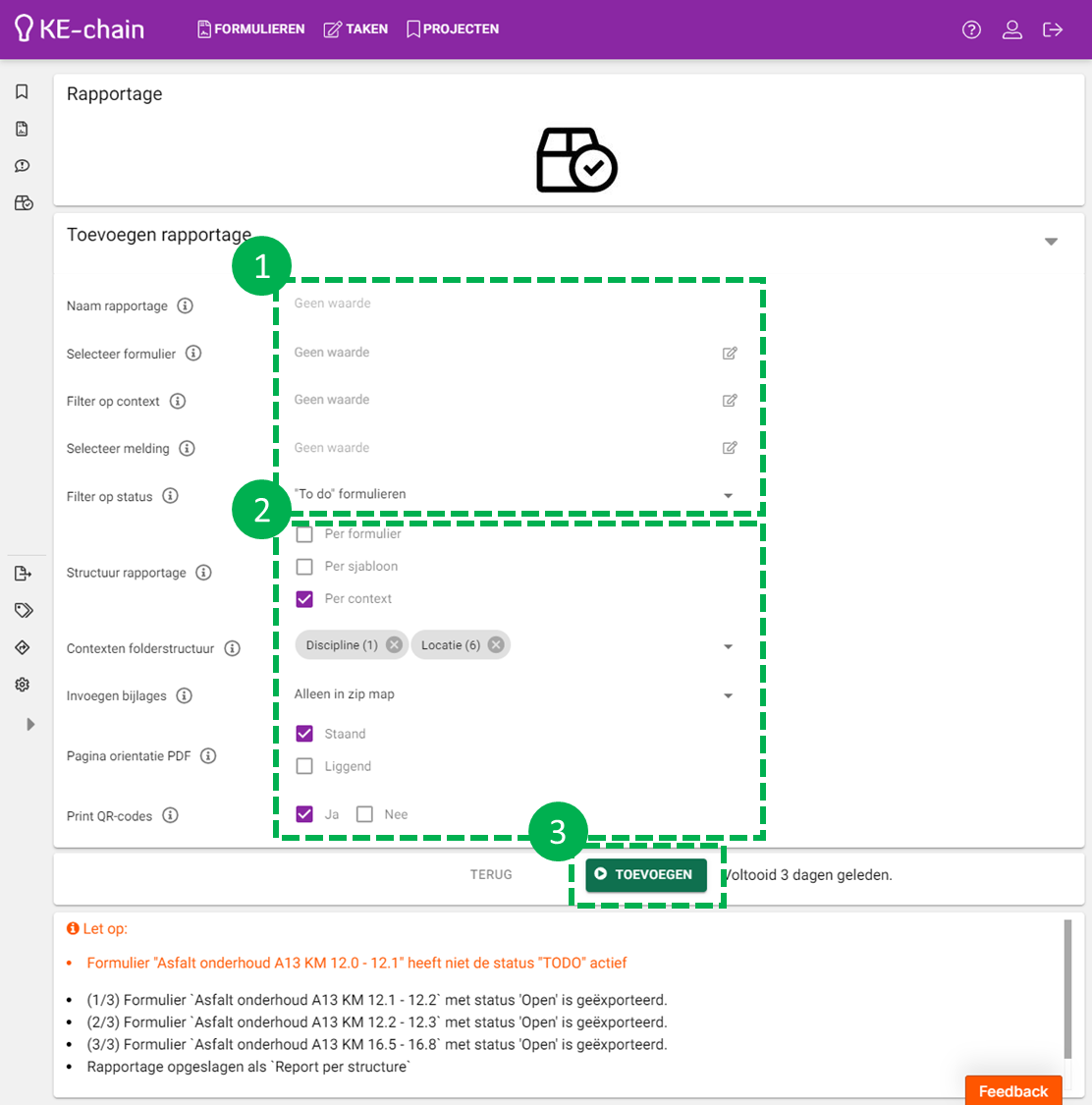The image size is (1092, 1105).
Task: Open the settings gear in sidebar
Action: pos(22,685)
